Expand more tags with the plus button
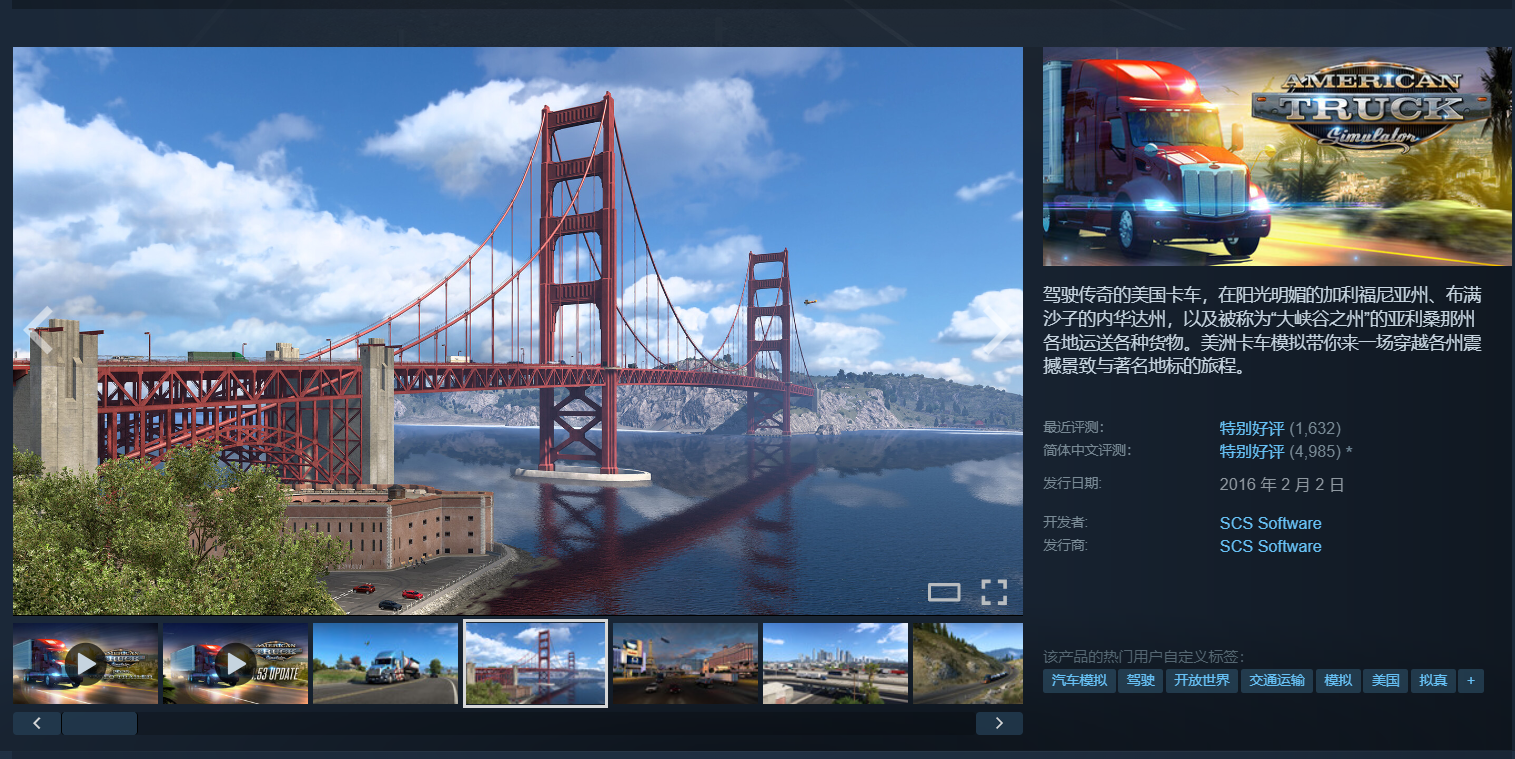Viewport: 1515px width, 759px height. tap(1470, 681)
